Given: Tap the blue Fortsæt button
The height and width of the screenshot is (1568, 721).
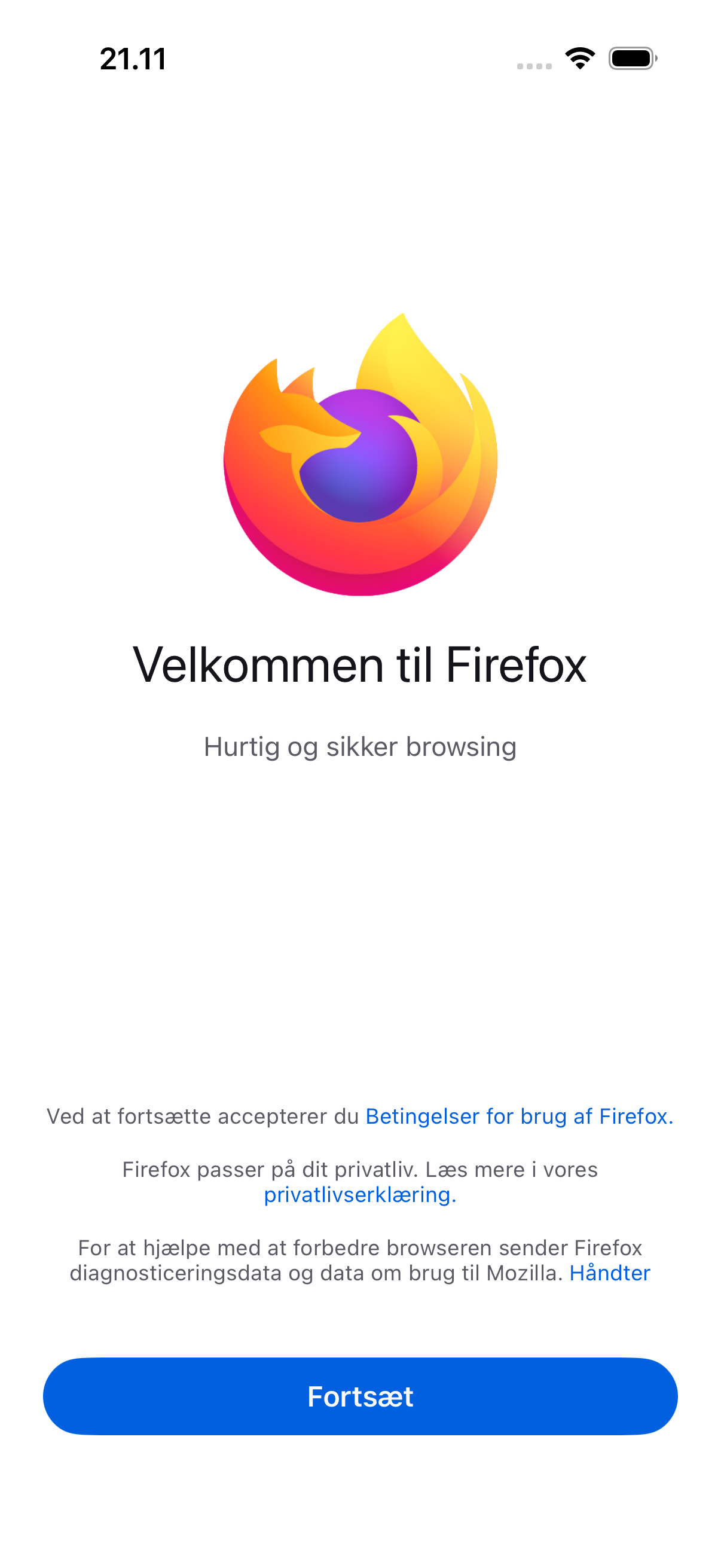Looking at the screenshot, I should click(360, 1396).
